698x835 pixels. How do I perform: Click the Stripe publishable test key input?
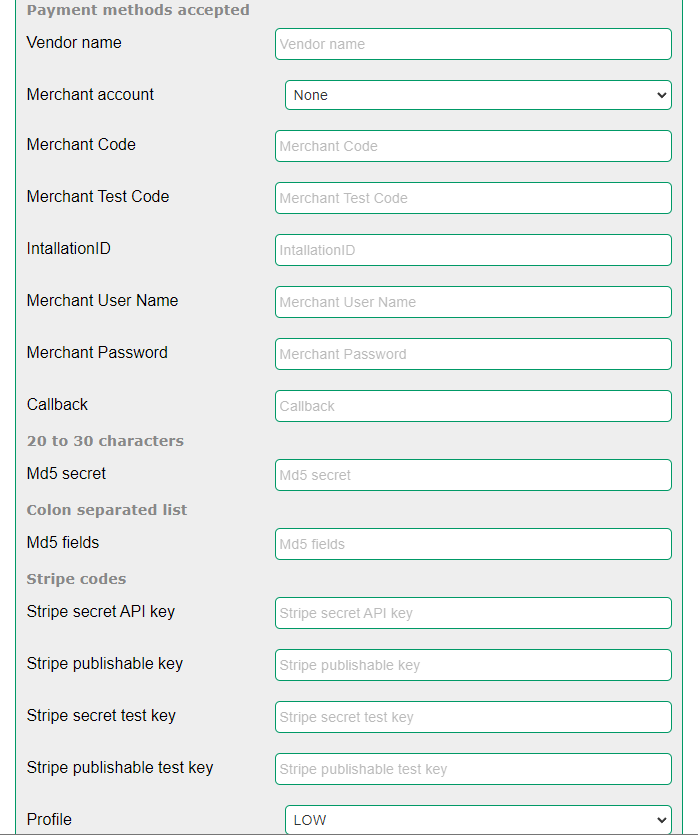472,769
